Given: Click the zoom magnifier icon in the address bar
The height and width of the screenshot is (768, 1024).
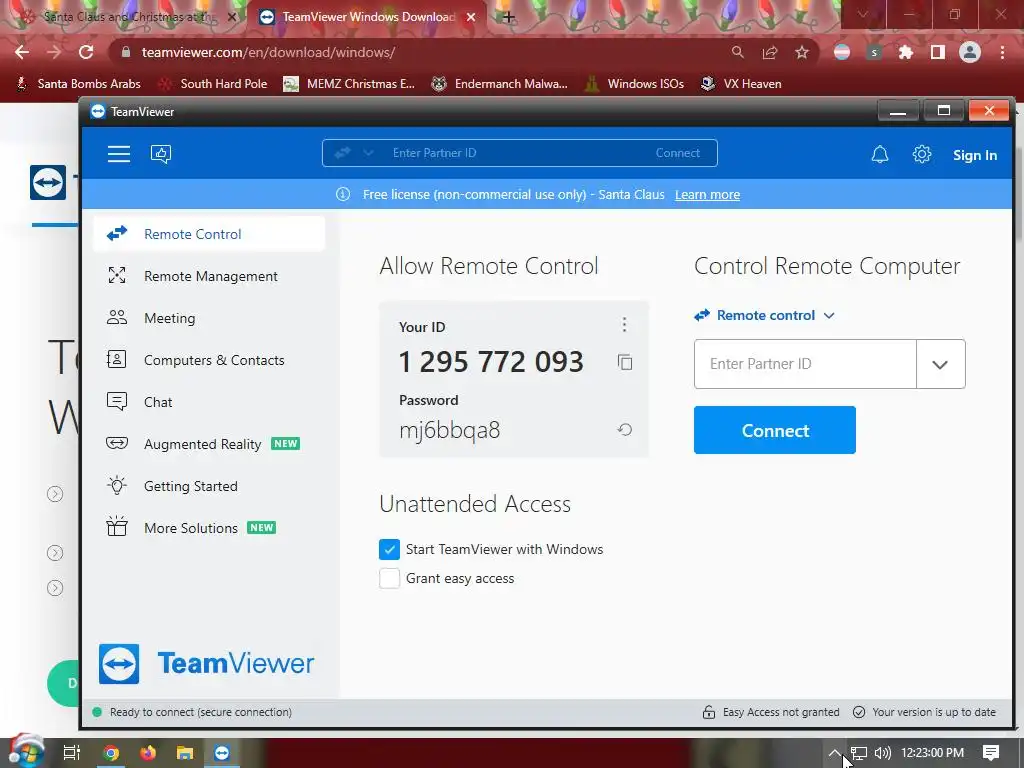Looking at the screenshot, I should pos(738,52).
